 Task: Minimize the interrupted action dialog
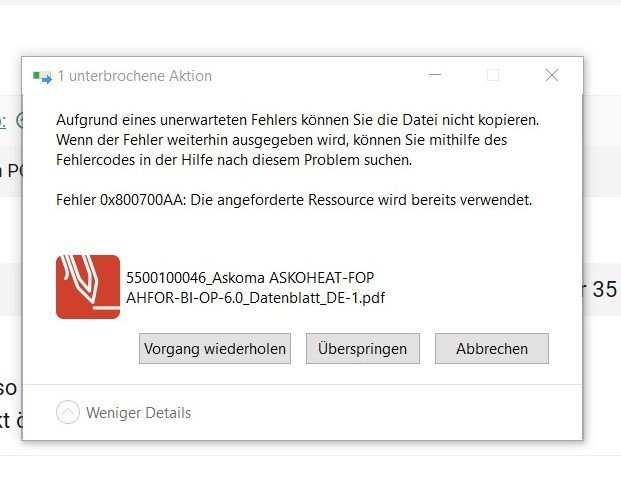(x=434, y=75)
